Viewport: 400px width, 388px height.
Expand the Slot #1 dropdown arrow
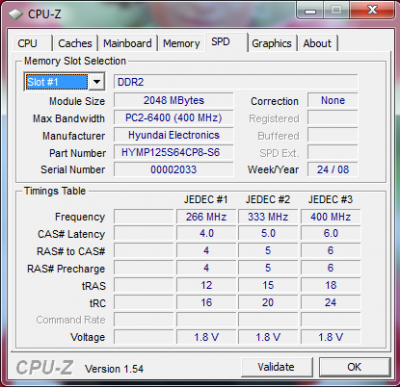[97, 82]
